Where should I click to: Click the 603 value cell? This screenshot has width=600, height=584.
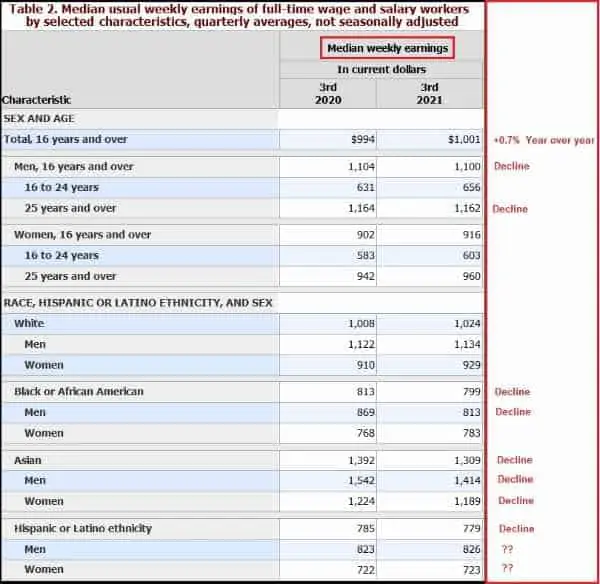(430, 256)
